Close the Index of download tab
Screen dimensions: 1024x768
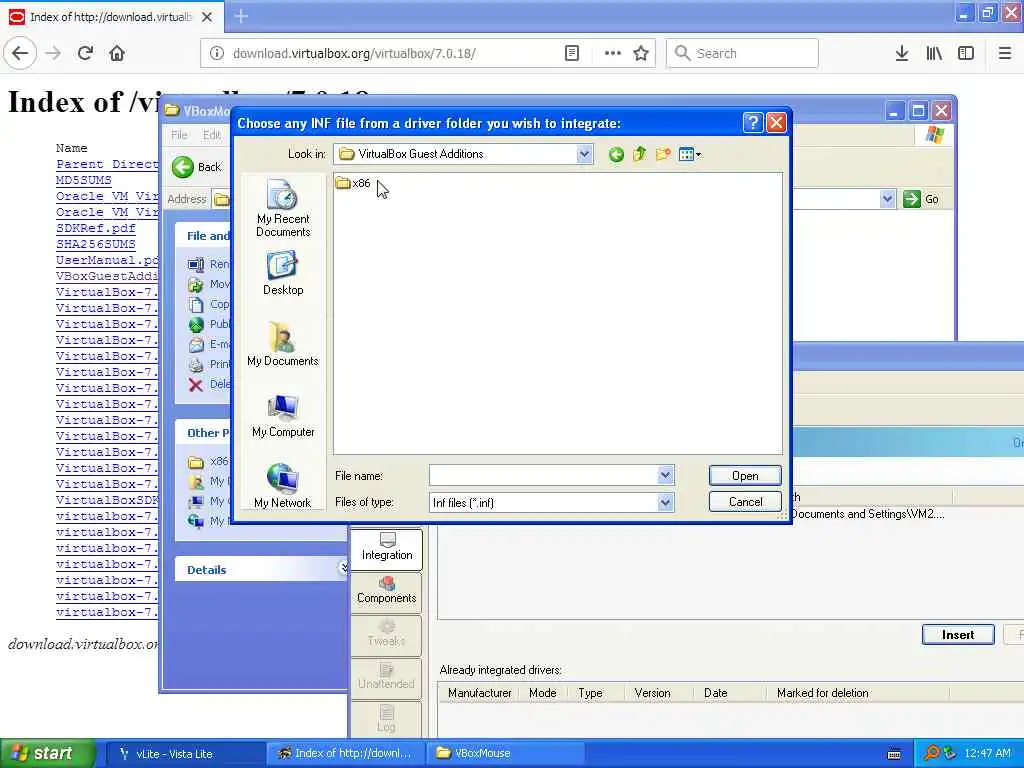tap(206, 17)
